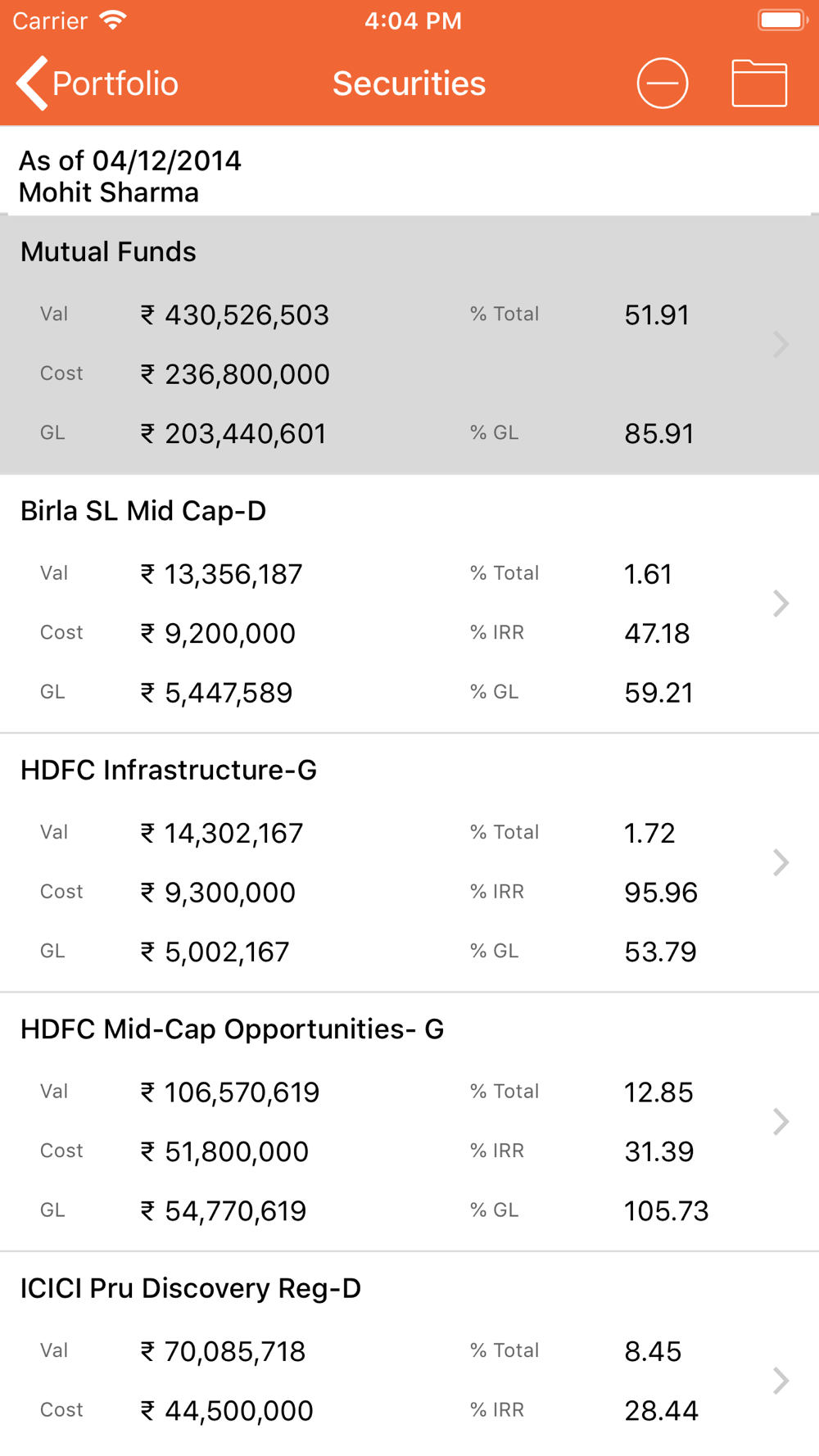Image resolution: width=819 pixels, height=1456 pixels.
Task: Tap the battery indicator icon
Action: coord(782,20)
